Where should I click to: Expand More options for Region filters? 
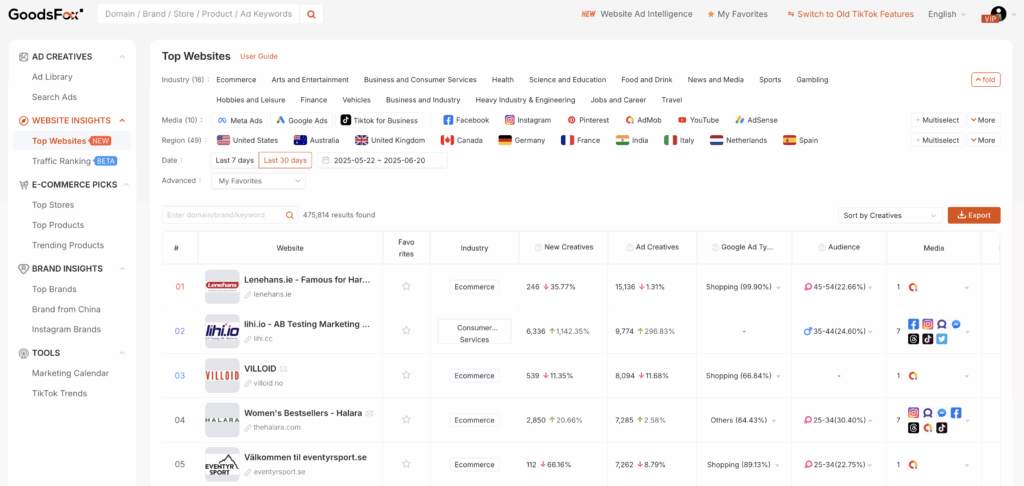coord(983,140)
